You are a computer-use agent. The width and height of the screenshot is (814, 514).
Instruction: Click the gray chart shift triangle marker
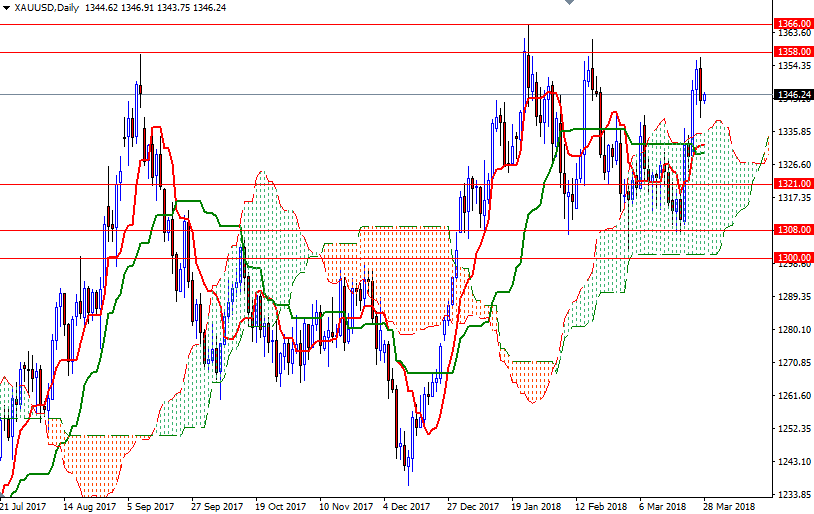pos(569,2)
